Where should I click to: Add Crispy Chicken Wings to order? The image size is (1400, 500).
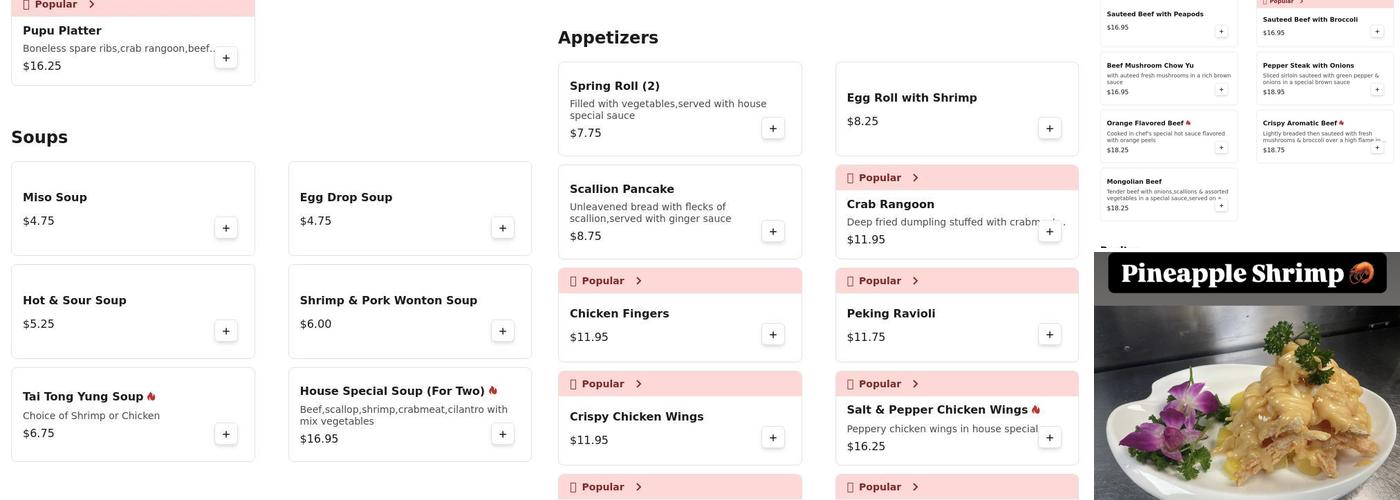pyautogui.click(x=772, y=437)
